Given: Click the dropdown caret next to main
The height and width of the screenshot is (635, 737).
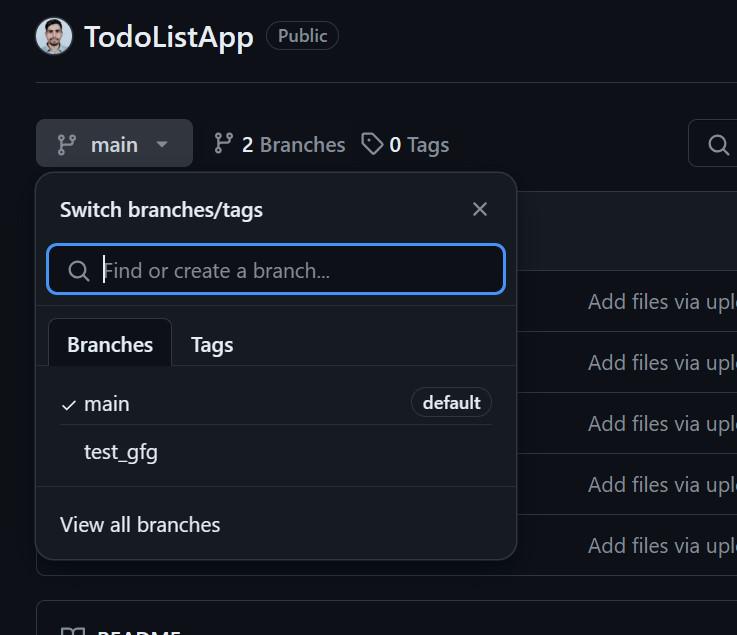Looking at the screenshot, I should (162, 145).
